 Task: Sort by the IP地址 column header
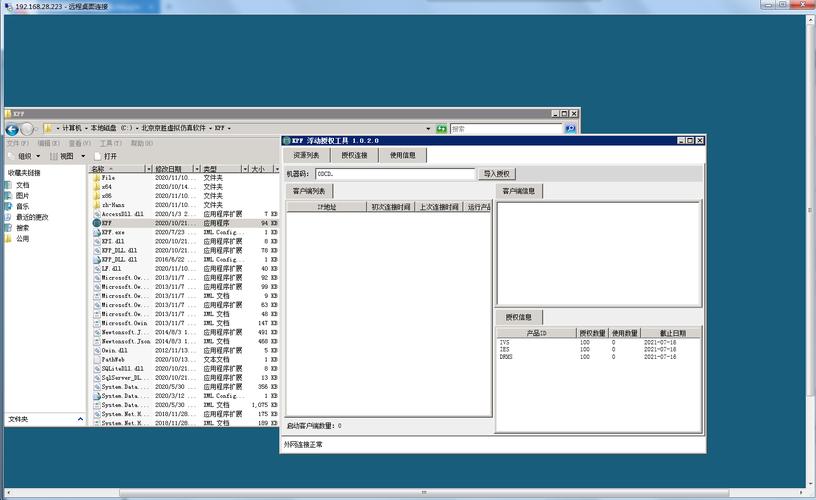pyautogui.click(x=327, y=207)
